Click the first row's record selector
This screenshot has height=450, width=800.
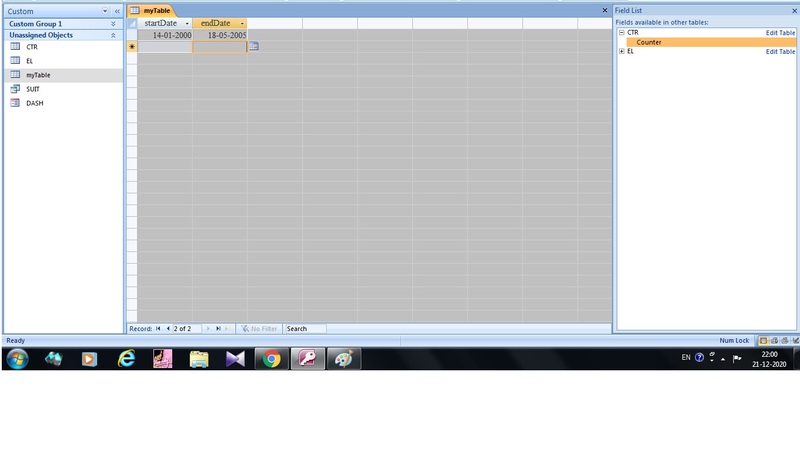coord(132,35)
